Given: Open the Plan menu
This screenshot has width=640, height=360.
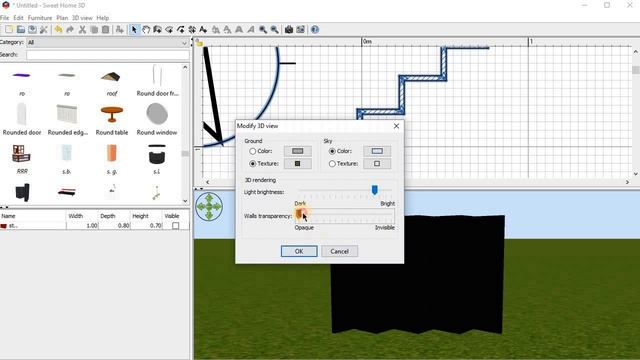Looking at the screenshot, I should 62,18.
